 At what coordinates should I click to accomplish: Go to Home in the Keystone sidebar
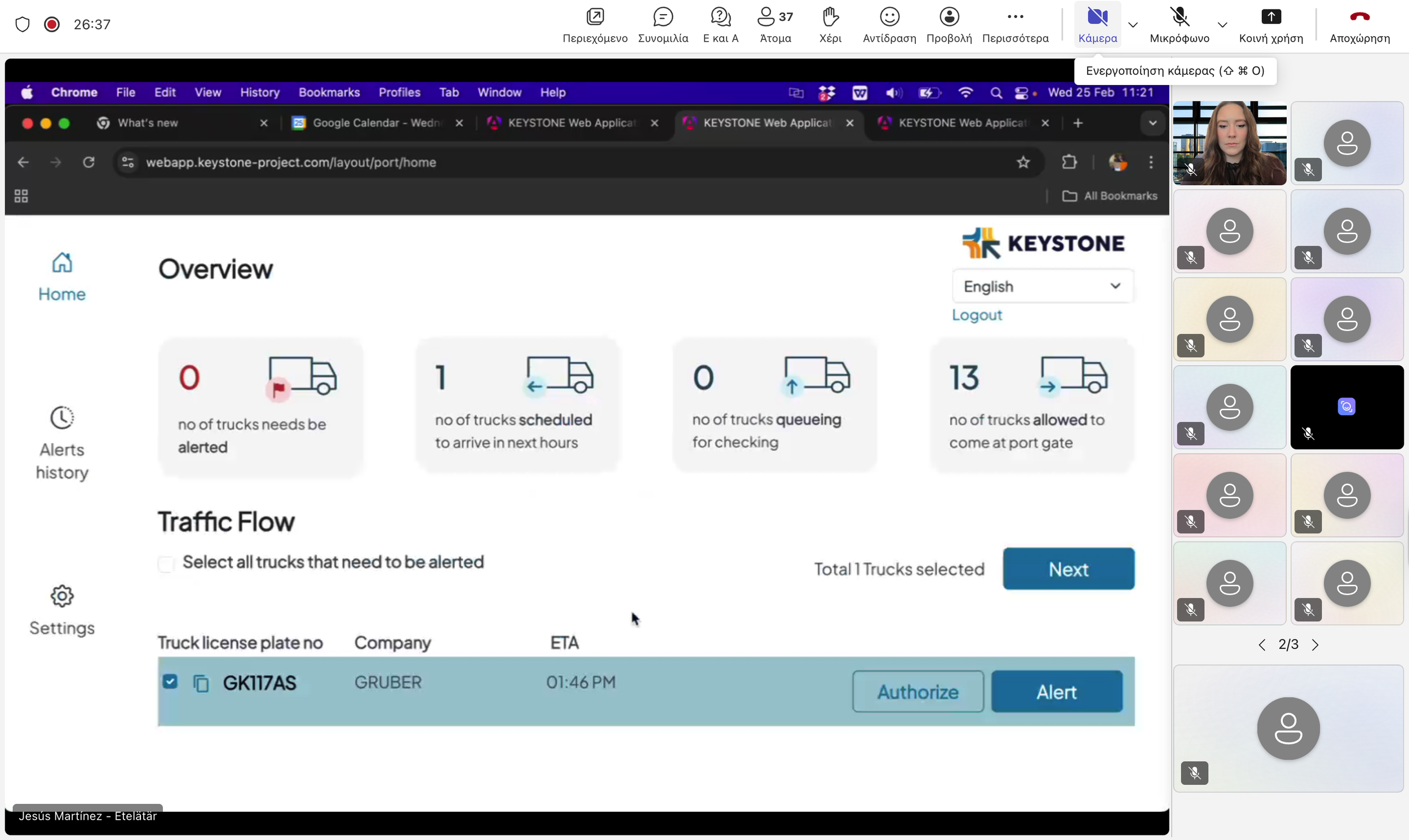[x=61, y=275]
